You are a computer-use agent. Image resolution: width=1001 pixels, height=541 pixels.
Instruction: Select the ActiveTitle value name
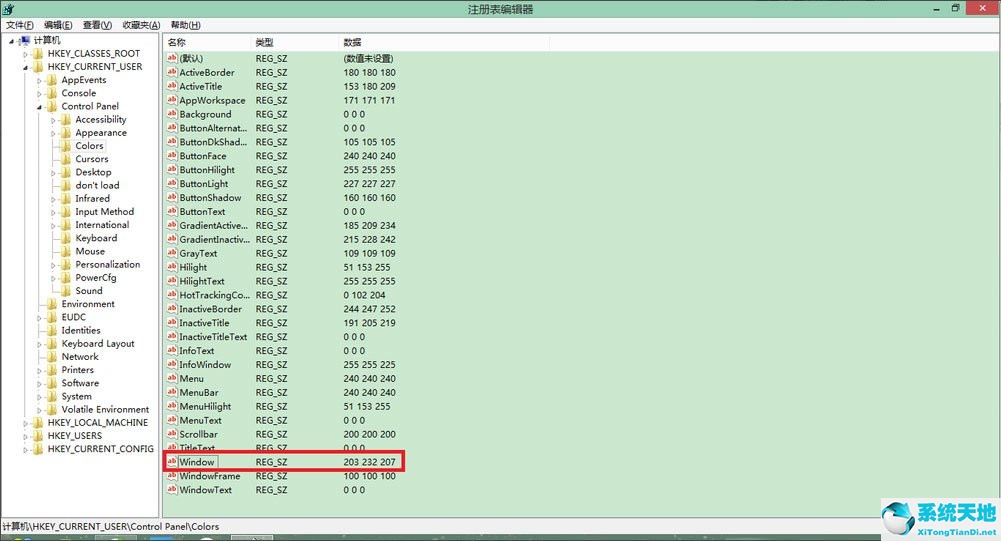pos(200,86)
